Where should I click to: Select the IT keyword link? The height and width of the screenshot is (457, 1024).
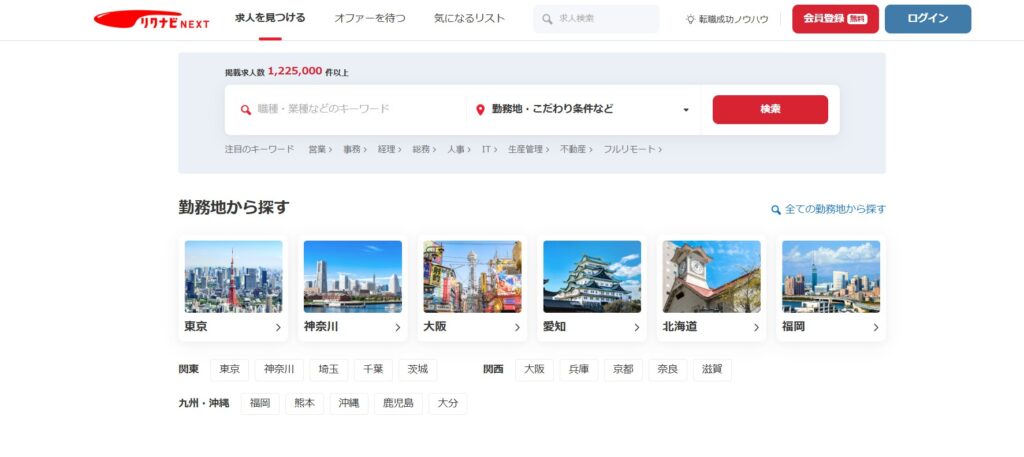[x=489, y=150]
